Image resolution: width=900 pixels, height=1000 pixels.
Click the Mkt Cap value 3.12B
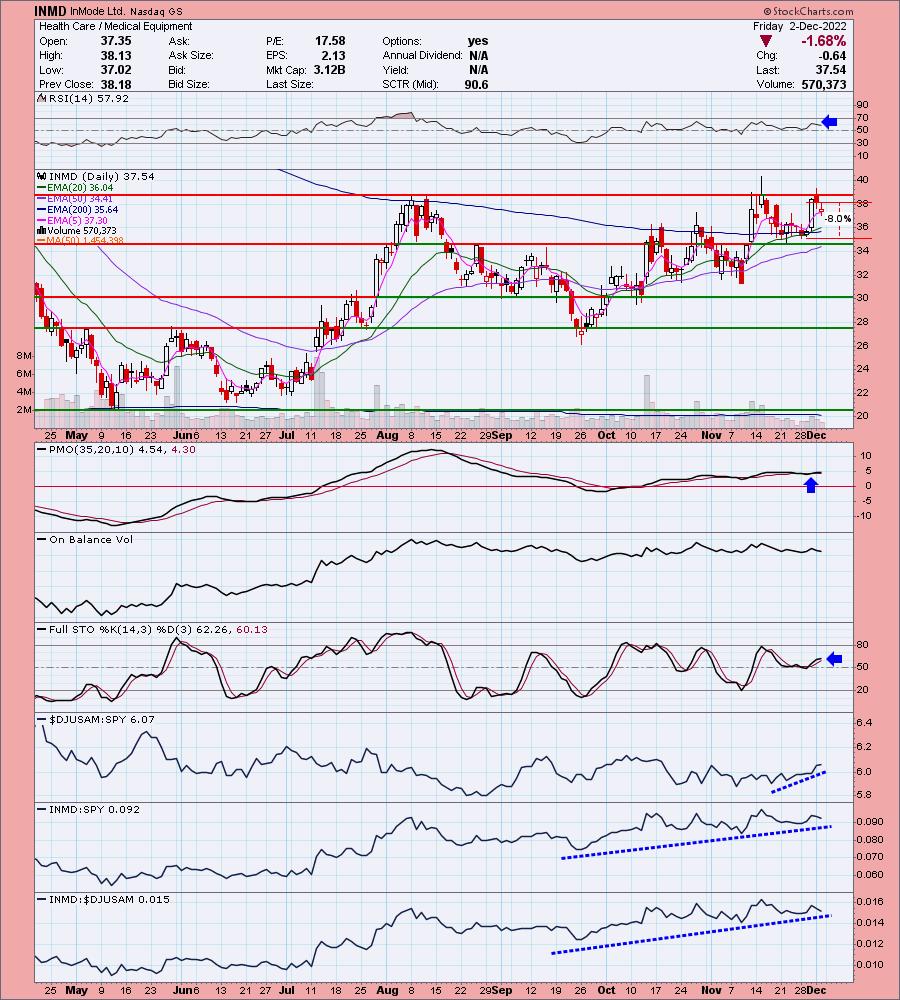(x=329, y=70)
